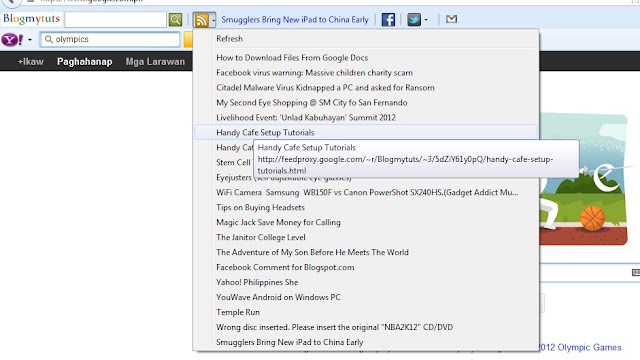
Task: Open the orange RSS feed icon
Action: (202, 20)
